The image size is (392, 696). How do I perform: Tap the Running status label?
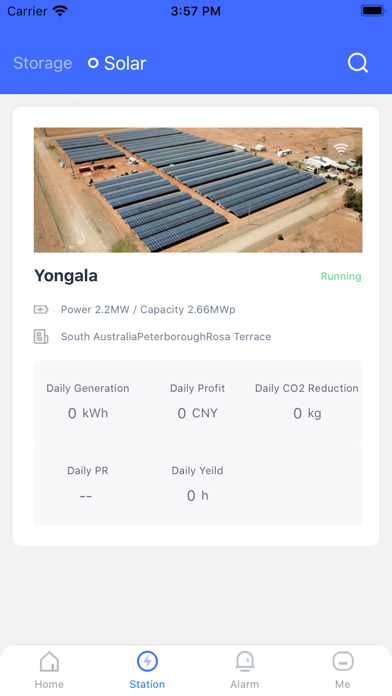point(341,276)
